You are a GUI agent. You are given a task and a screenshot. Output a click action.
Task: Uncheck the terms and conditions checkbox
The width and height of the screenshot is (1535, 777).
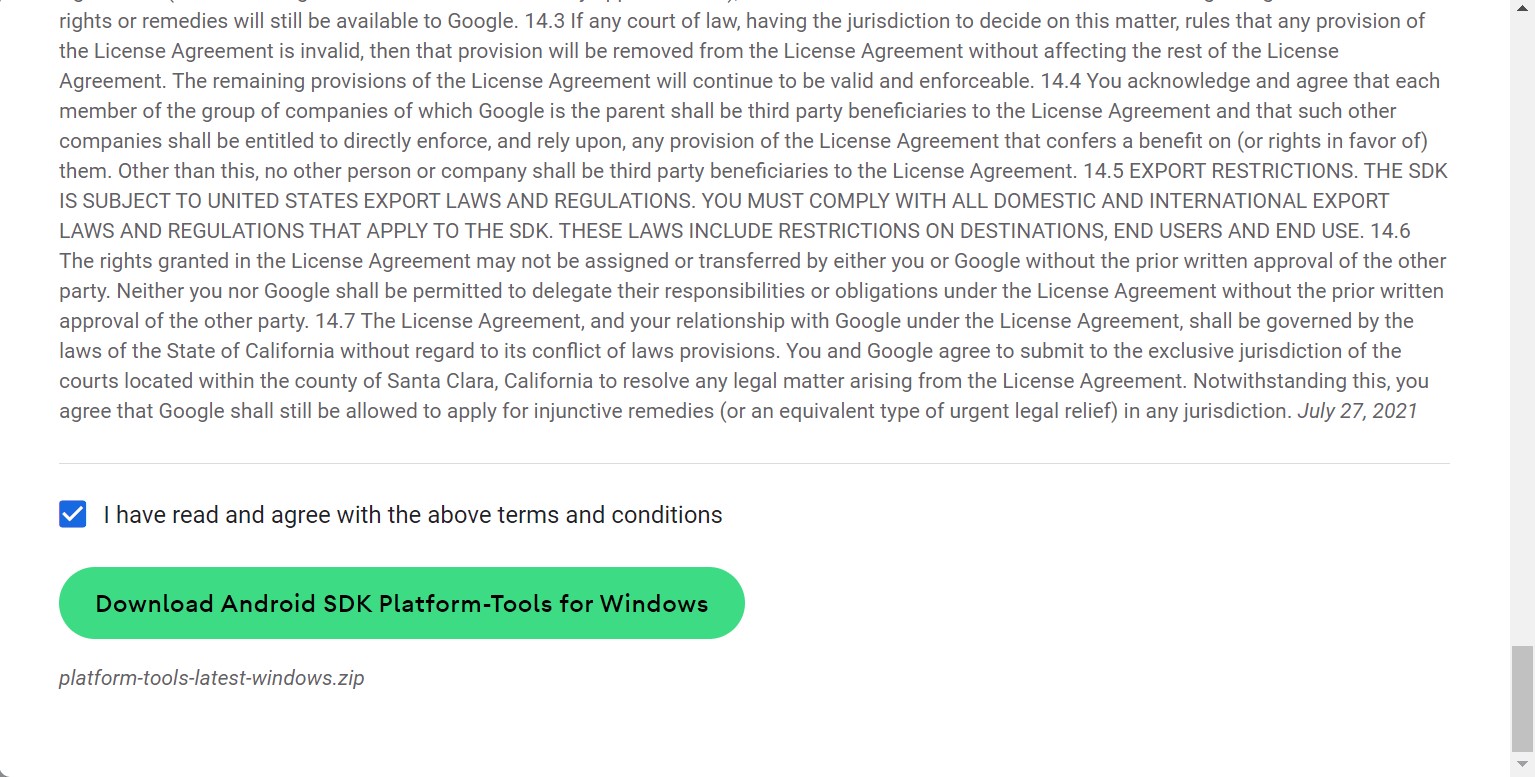73,515
